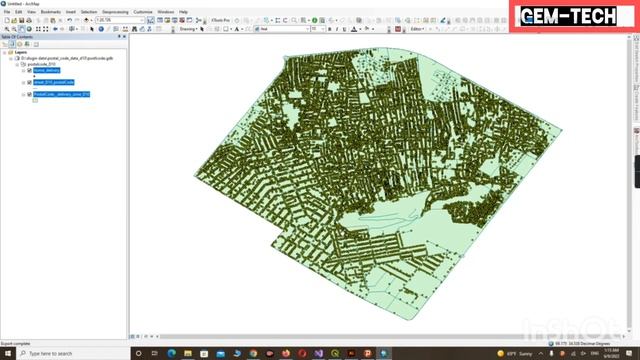The width and height of the screenshot is (640, 360).
Task: Uncheck the street_010_postalCode layer
Action: pyautogui.click(x=29, y=82)
